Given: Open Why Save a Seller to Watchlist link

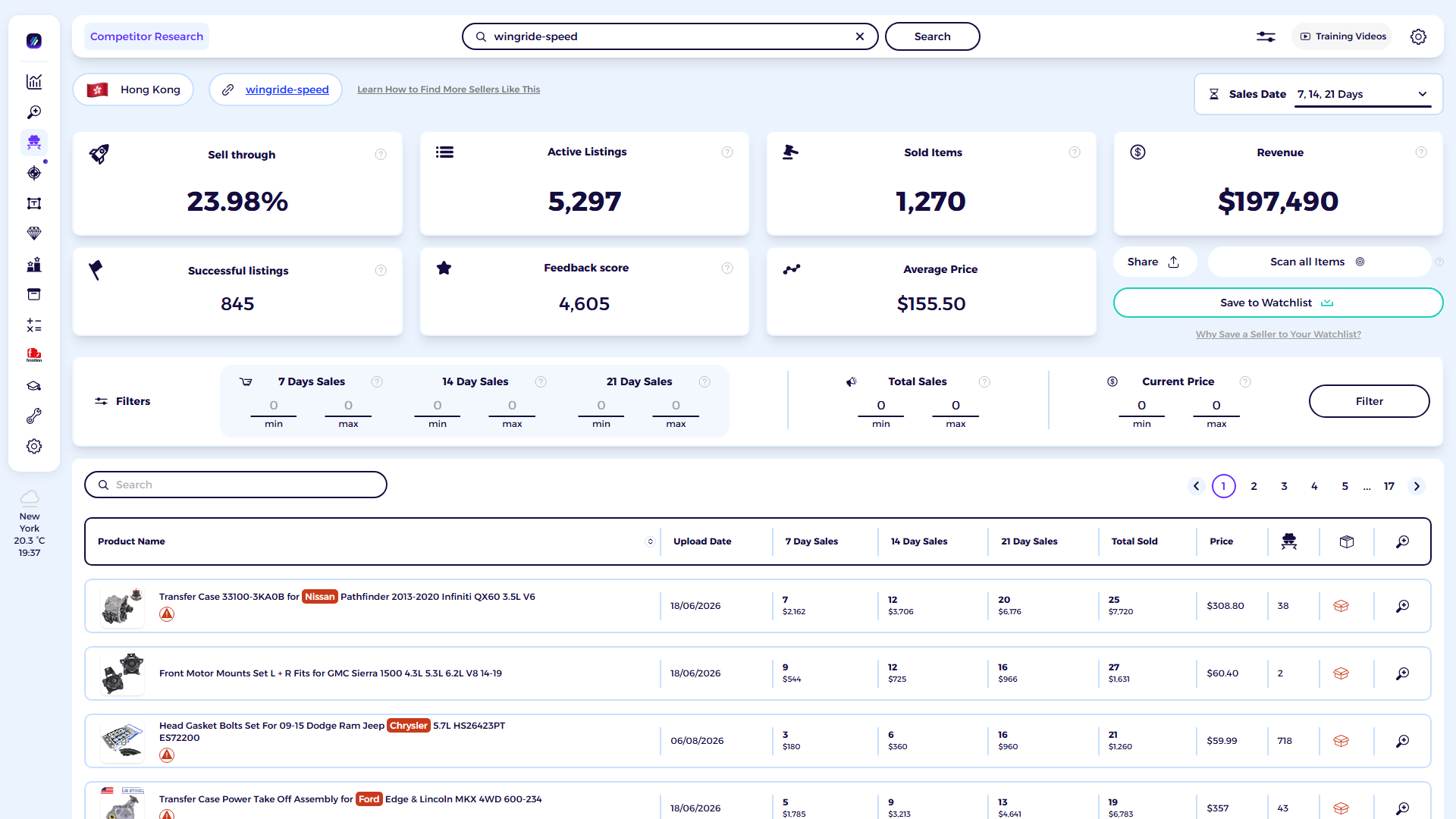Looking at the screenshot, I should [x=1278, y=334].
